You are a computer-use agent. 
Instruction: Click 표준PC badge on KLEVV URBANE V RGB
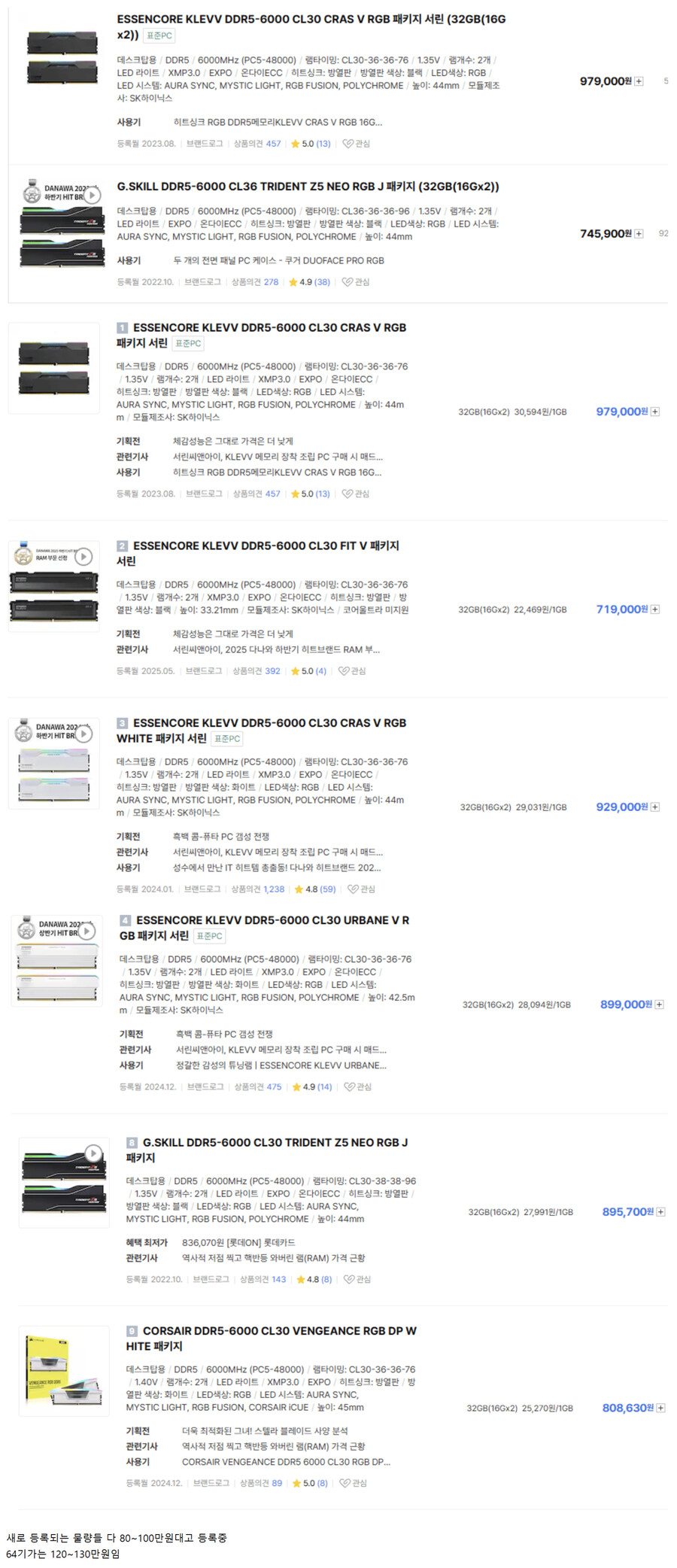(210, 936)
